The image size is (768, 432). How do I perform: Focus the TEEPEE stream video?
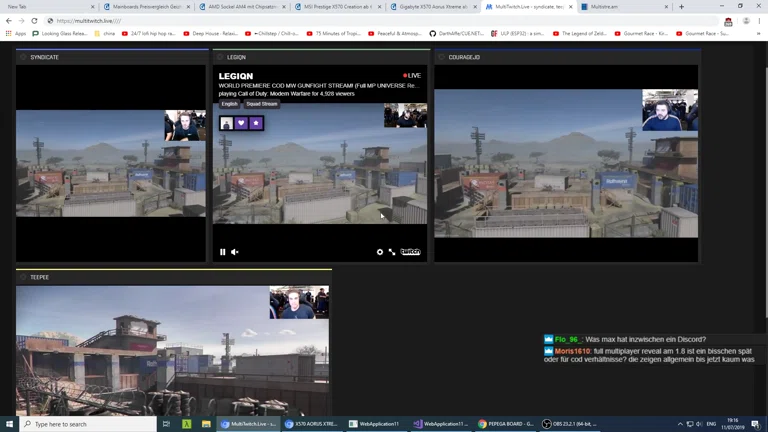[x=172, y=351]
